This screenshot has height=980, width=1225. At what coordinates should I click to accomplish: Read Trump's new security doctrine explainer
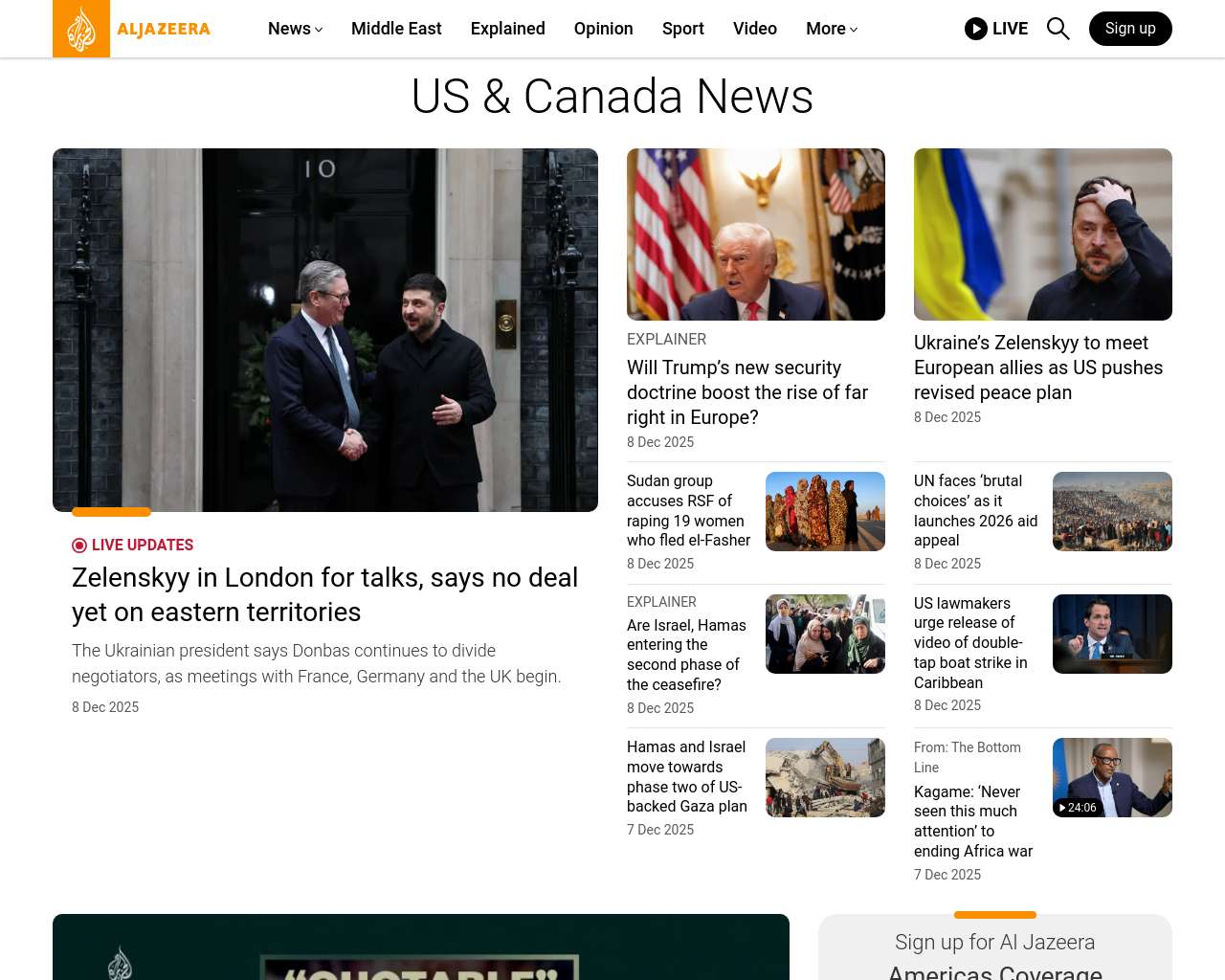[x=747, y=392]
